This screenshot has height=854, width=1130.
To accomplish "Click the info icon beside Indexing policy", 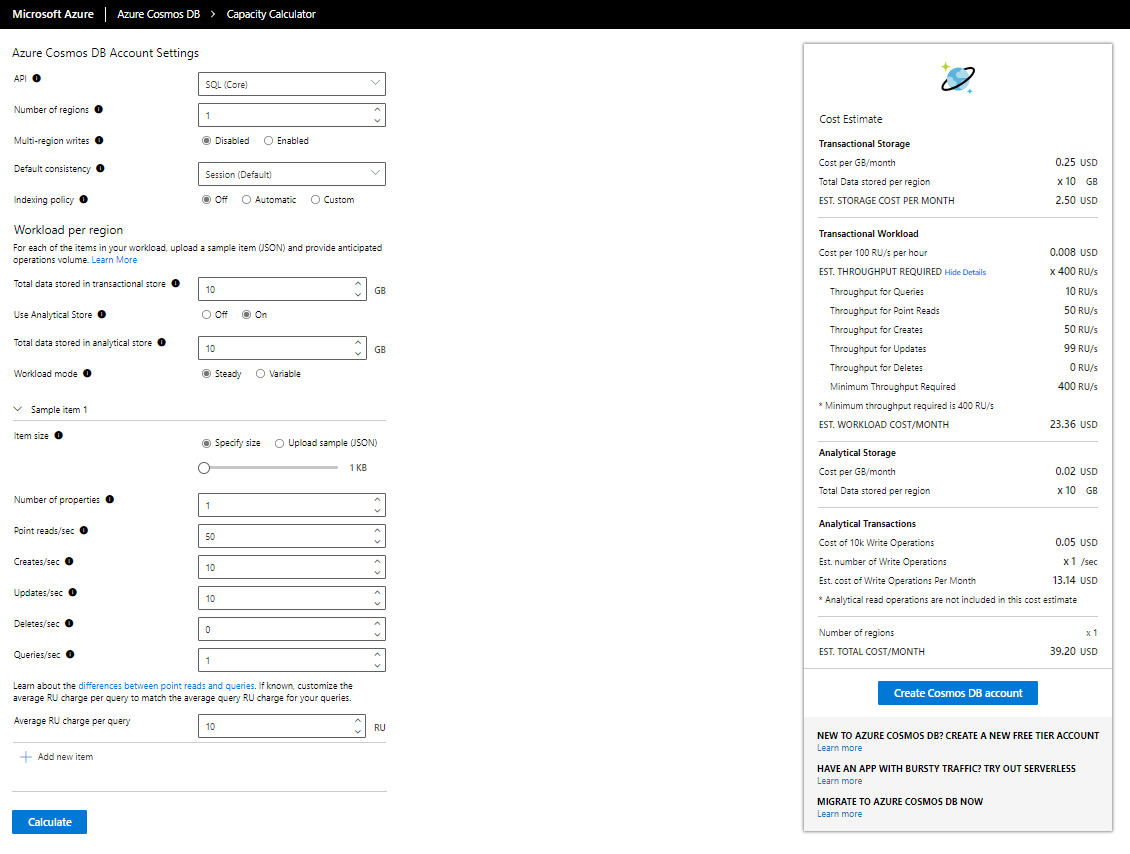I will 84,200.
